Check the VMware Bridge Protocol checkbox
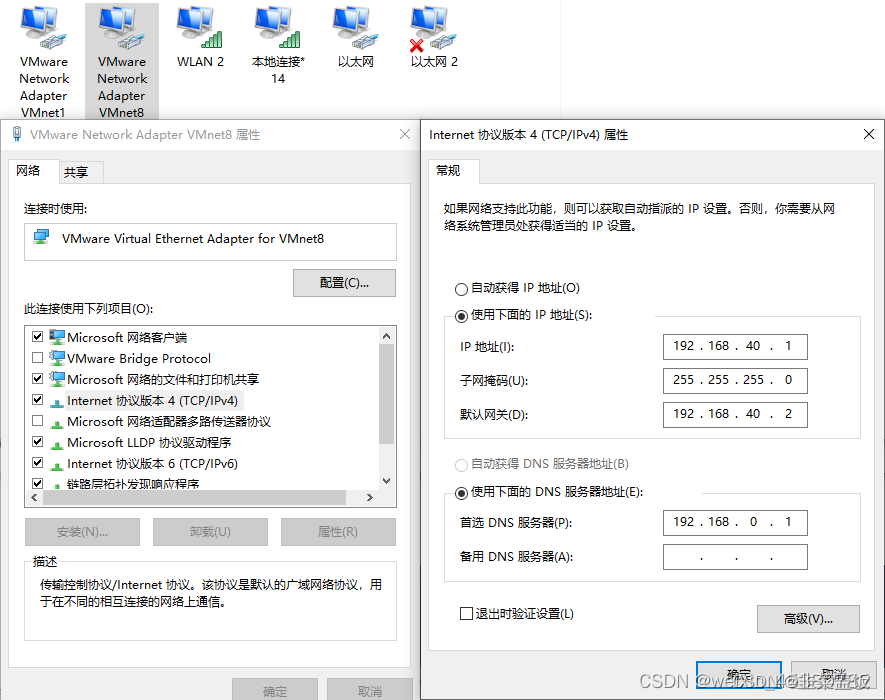 pos(37,357)
